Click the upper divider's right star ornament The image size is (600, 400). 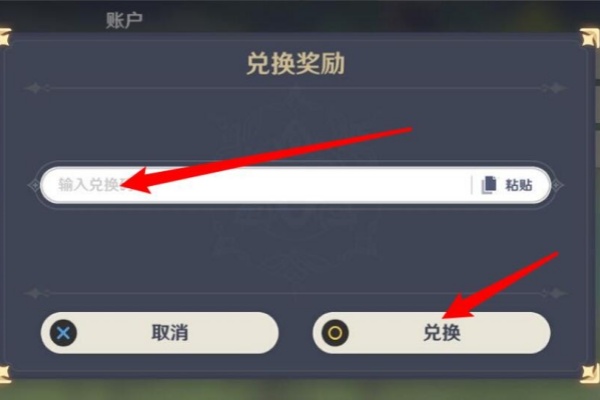click(x=554, y=88)
